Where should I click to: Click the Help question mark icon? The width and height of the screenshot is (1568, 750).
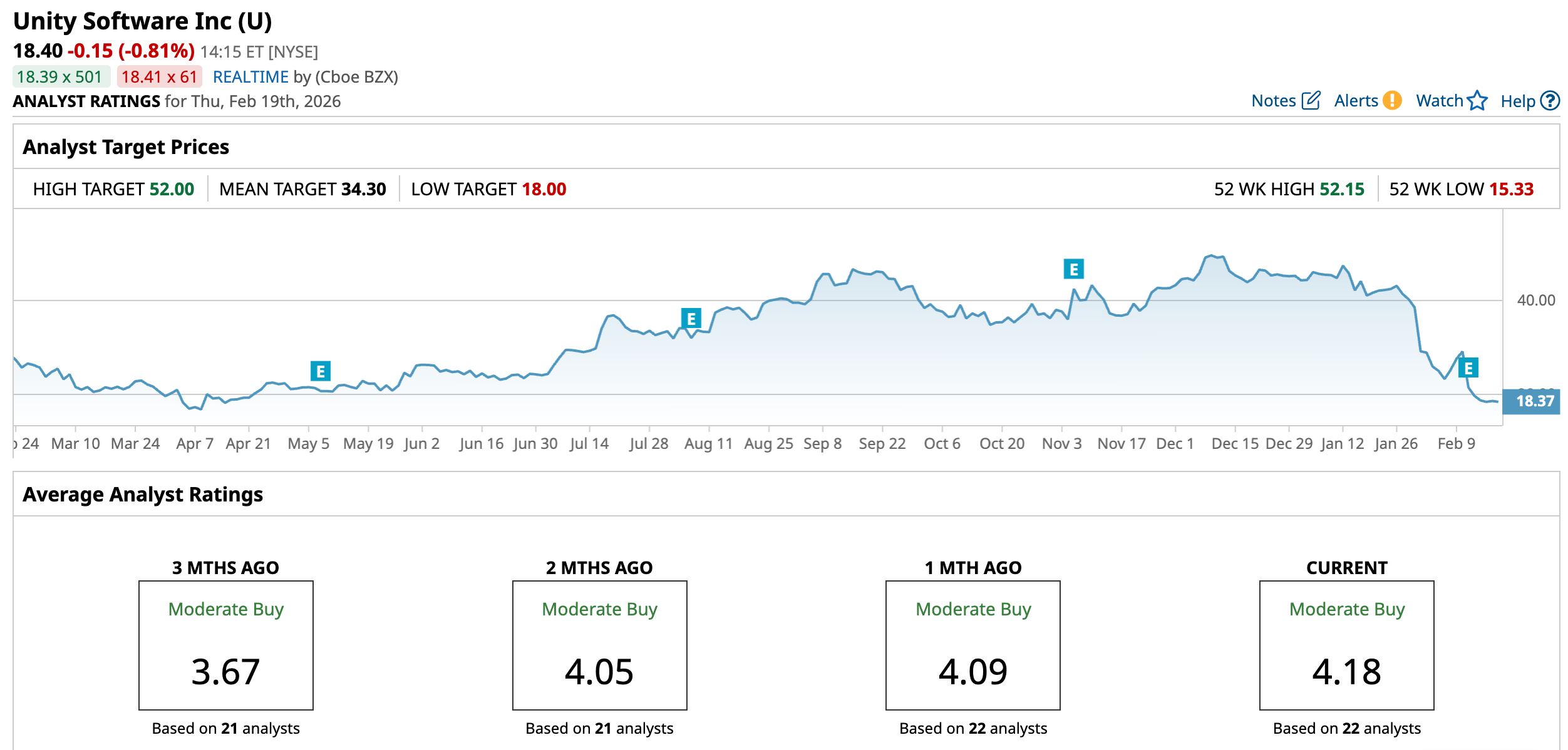tap(1550, 101)
